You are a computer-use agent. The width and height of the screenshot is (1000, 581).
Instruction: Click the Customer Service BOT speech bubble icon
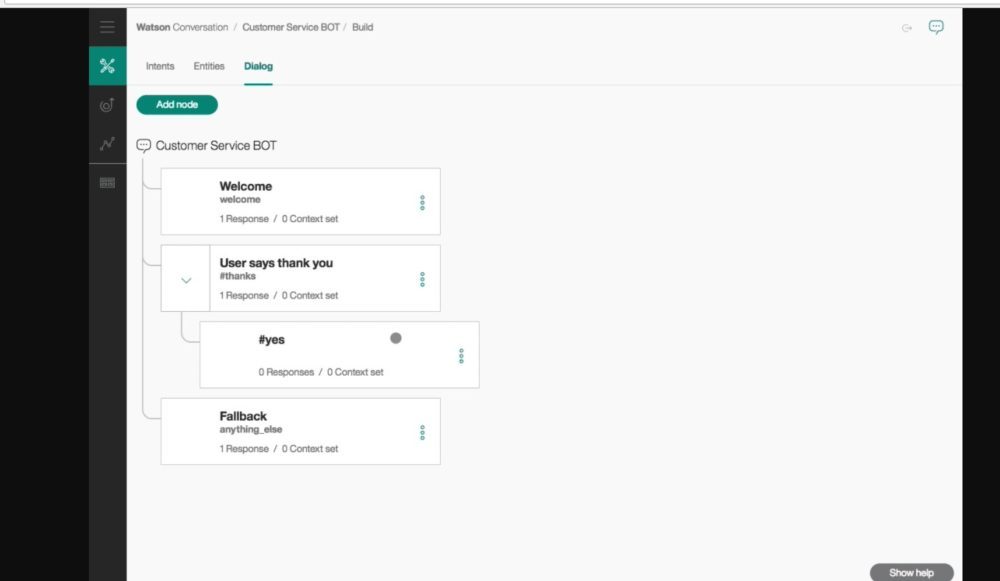tap(143, 146)
